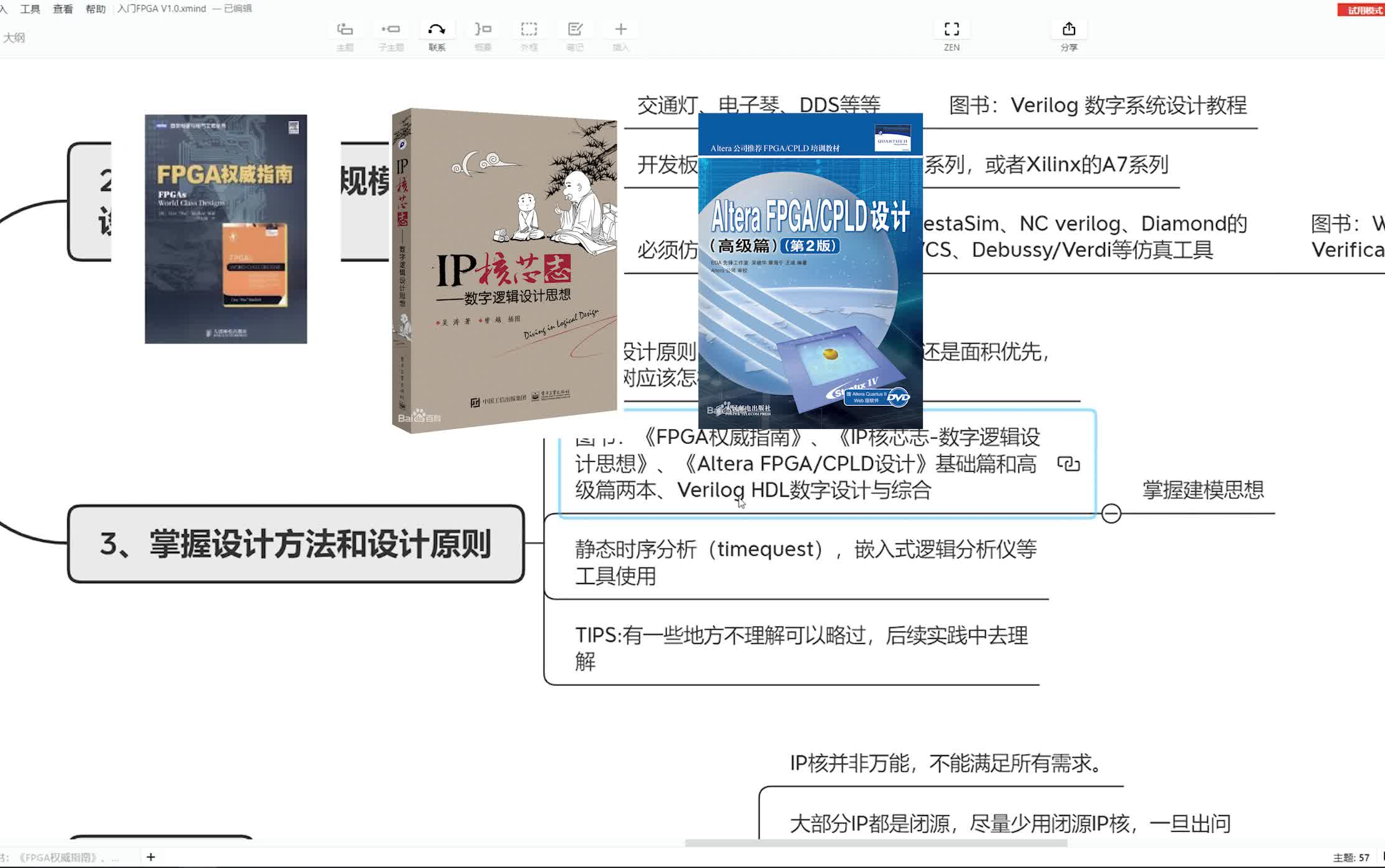Click the horizontal scrollbar at the bottom

tap(876, 842)
